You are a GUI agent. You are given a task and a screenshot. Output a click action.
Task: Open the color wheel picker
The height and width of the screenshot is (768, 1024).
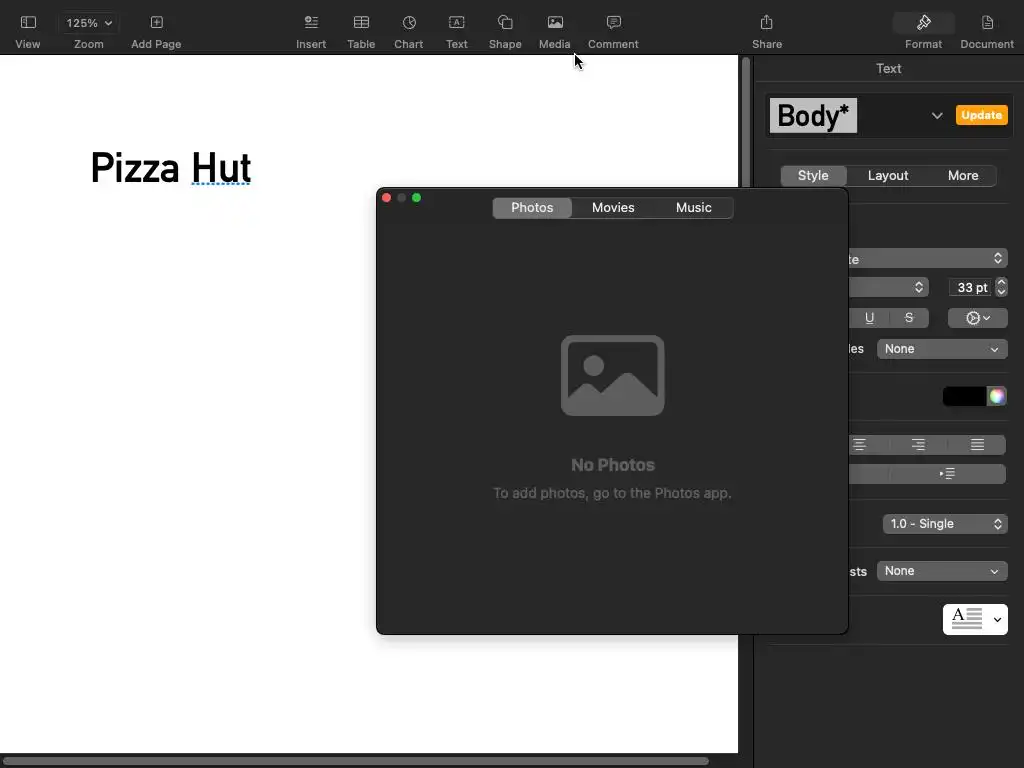click(997, 396)
